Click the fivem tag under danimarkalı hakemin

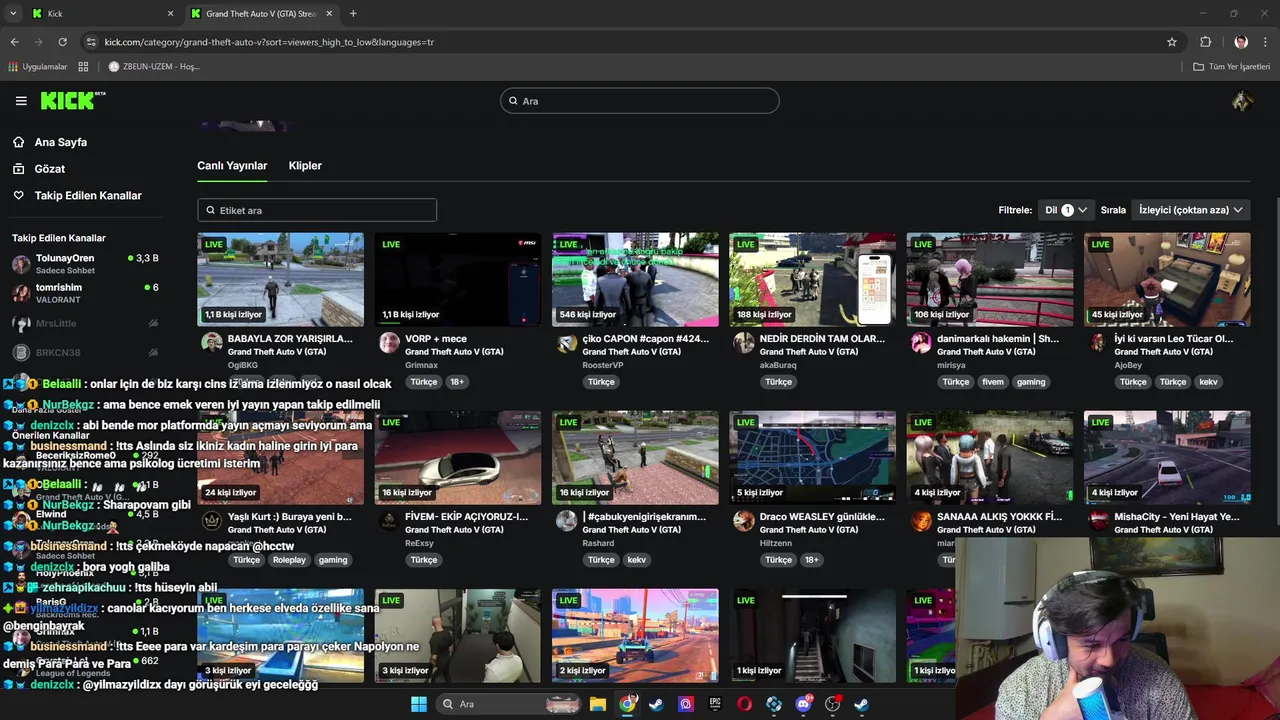pyautogui.click(x=993, y=382)
